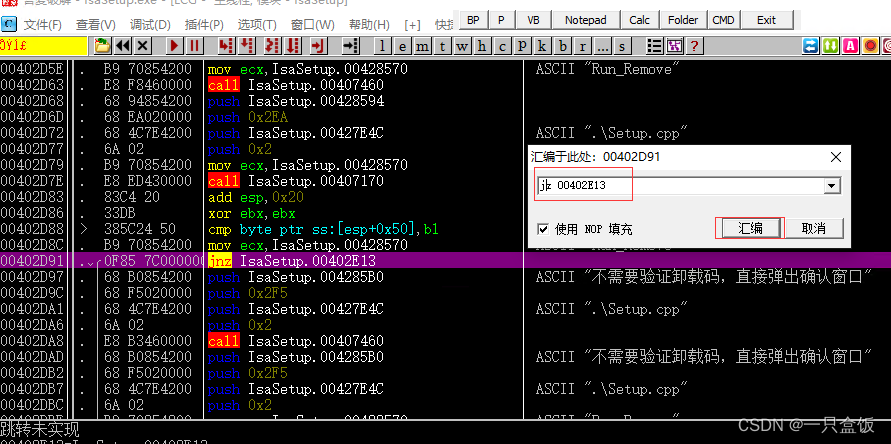
Task: Open CPU 'c' toolbar button
Action: pos(502,46)
